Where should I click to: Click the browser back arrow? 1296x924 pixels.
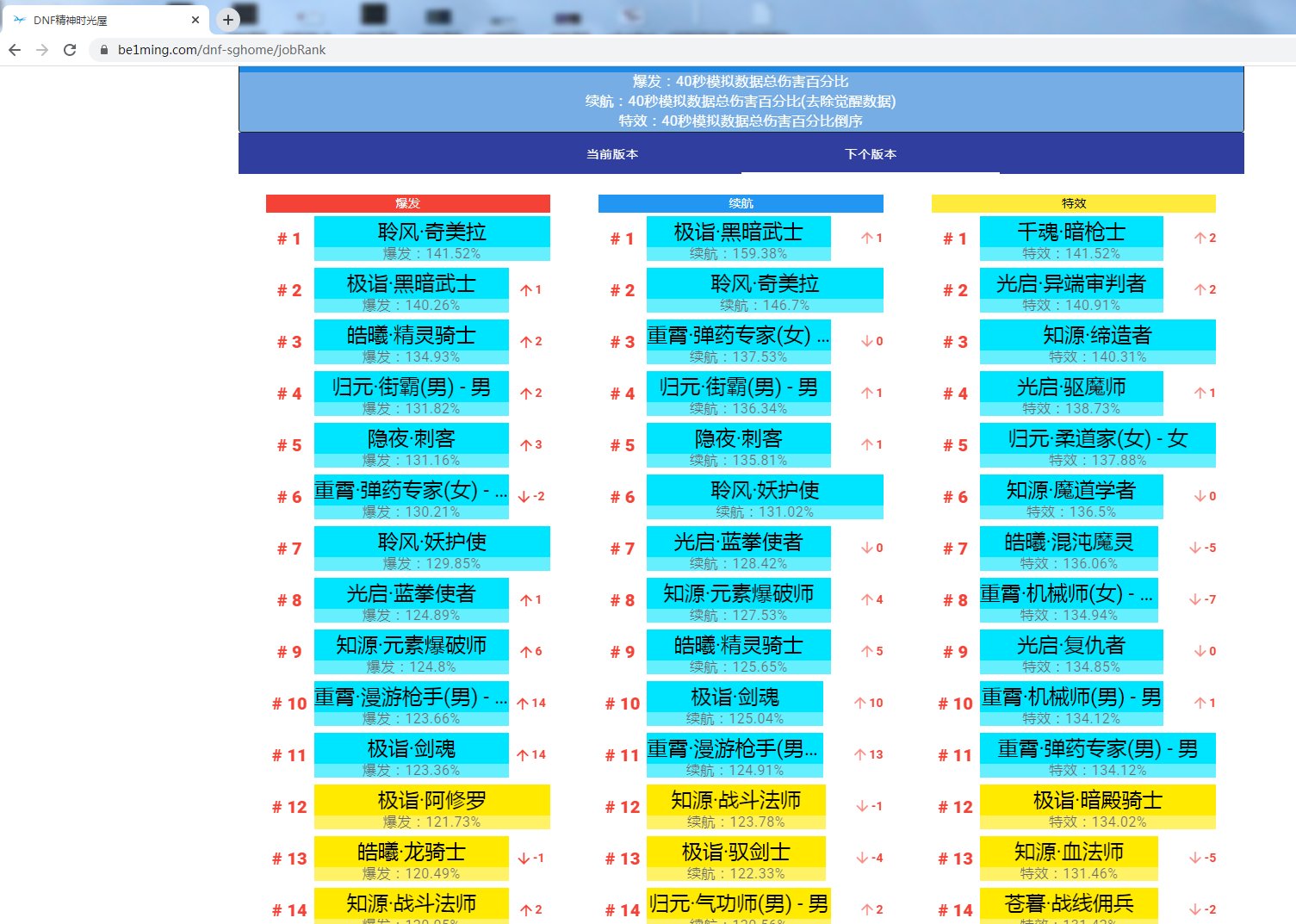[x=15, y=50]
